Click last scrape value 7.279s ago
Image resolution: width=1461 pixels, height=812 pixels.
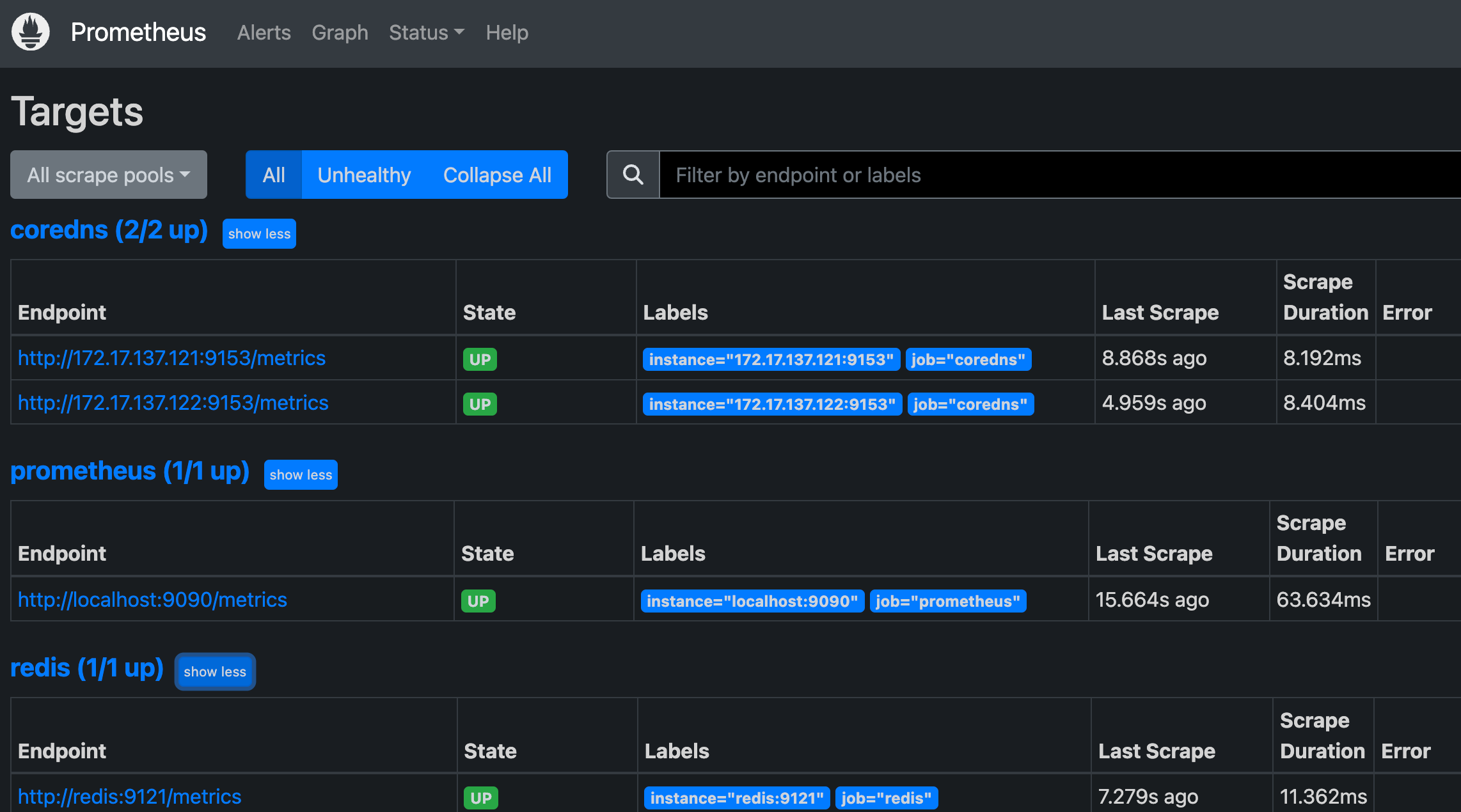tap(1148, 797)
